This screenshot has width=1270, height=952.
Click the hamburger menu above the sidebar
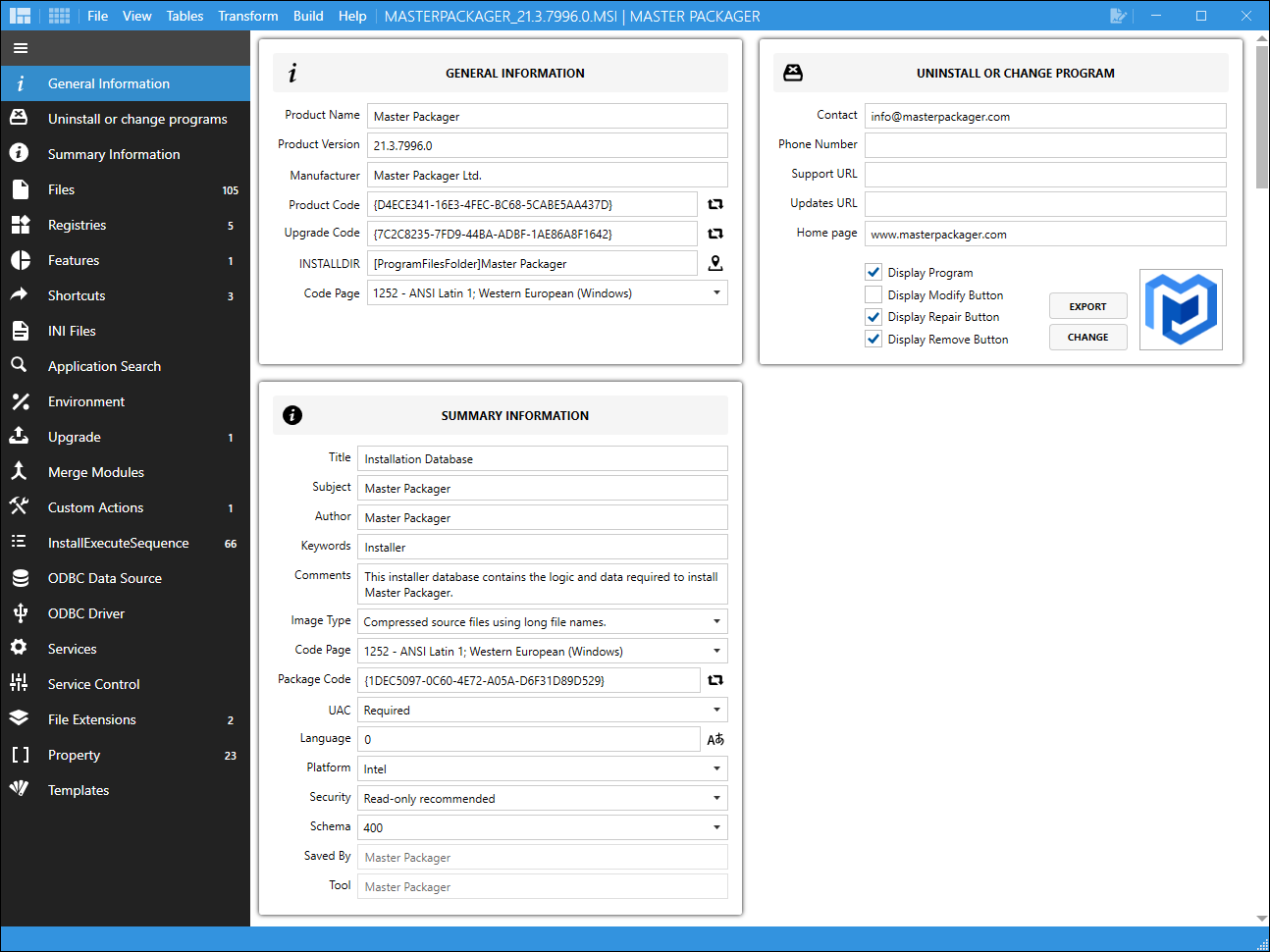pos(21,48)
